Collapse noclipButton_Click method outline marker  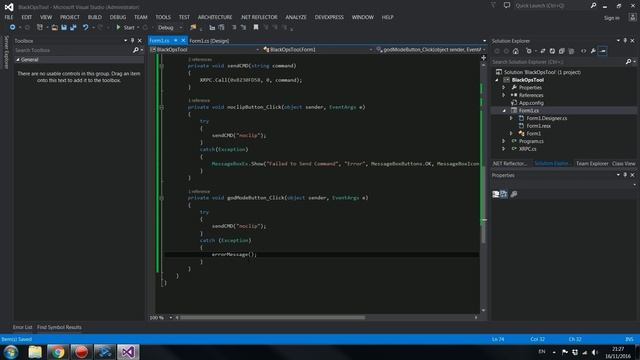[x=162, y=107]
